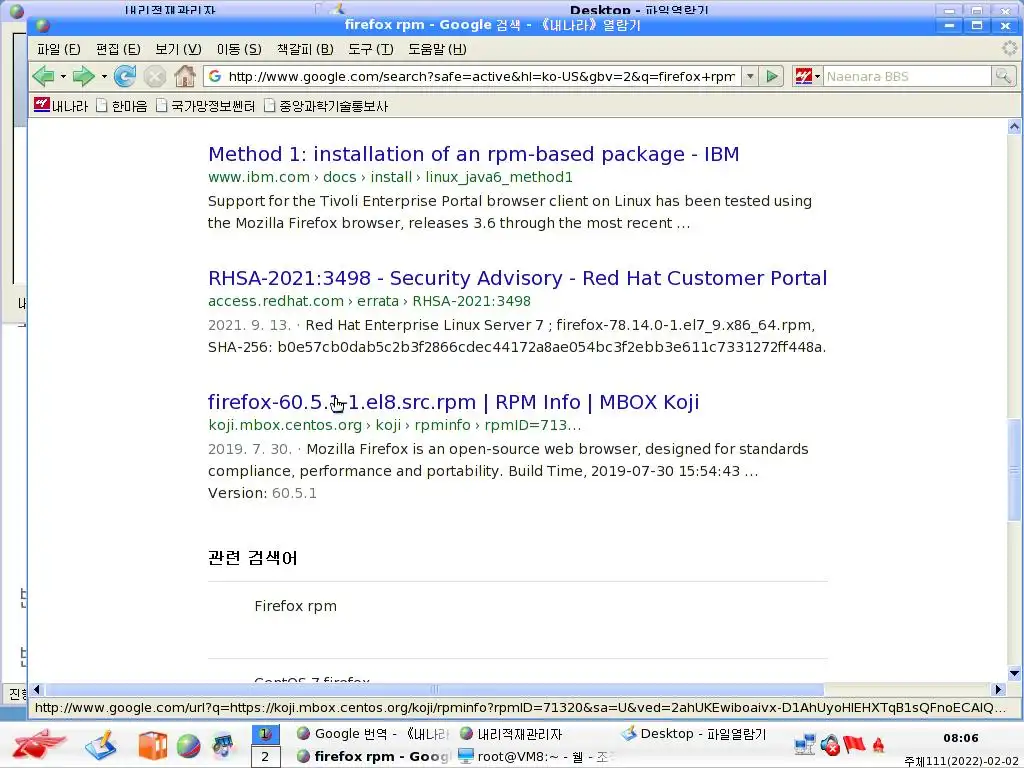Click the muted volume tray icon
The image size is (1024, 768).
click(830, 744)
